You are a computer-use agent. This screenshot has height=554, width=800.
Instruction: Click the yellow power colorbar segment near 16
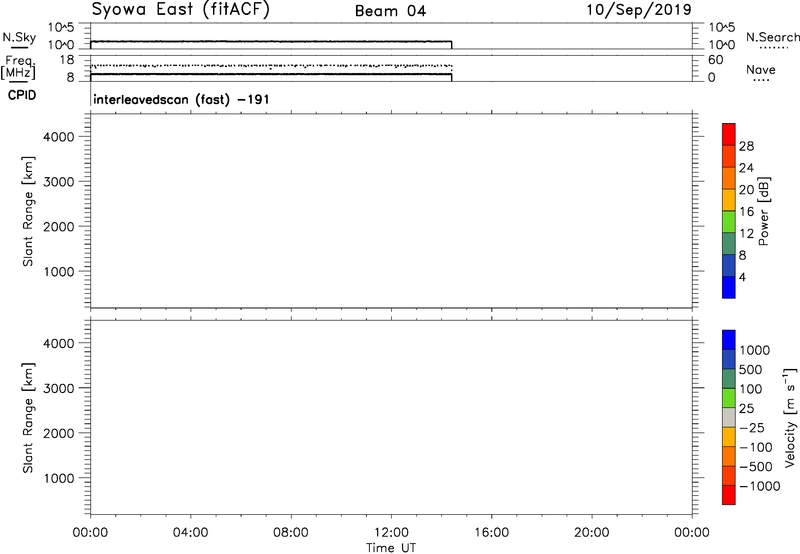(x=729, y=199)
